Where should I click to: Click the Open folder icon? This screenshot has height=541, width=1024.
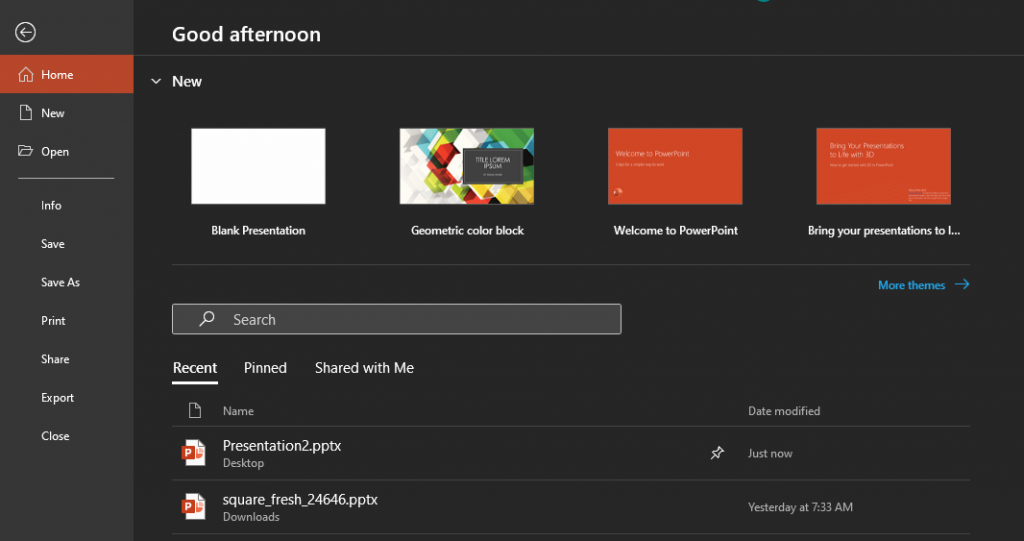(25, 151)
